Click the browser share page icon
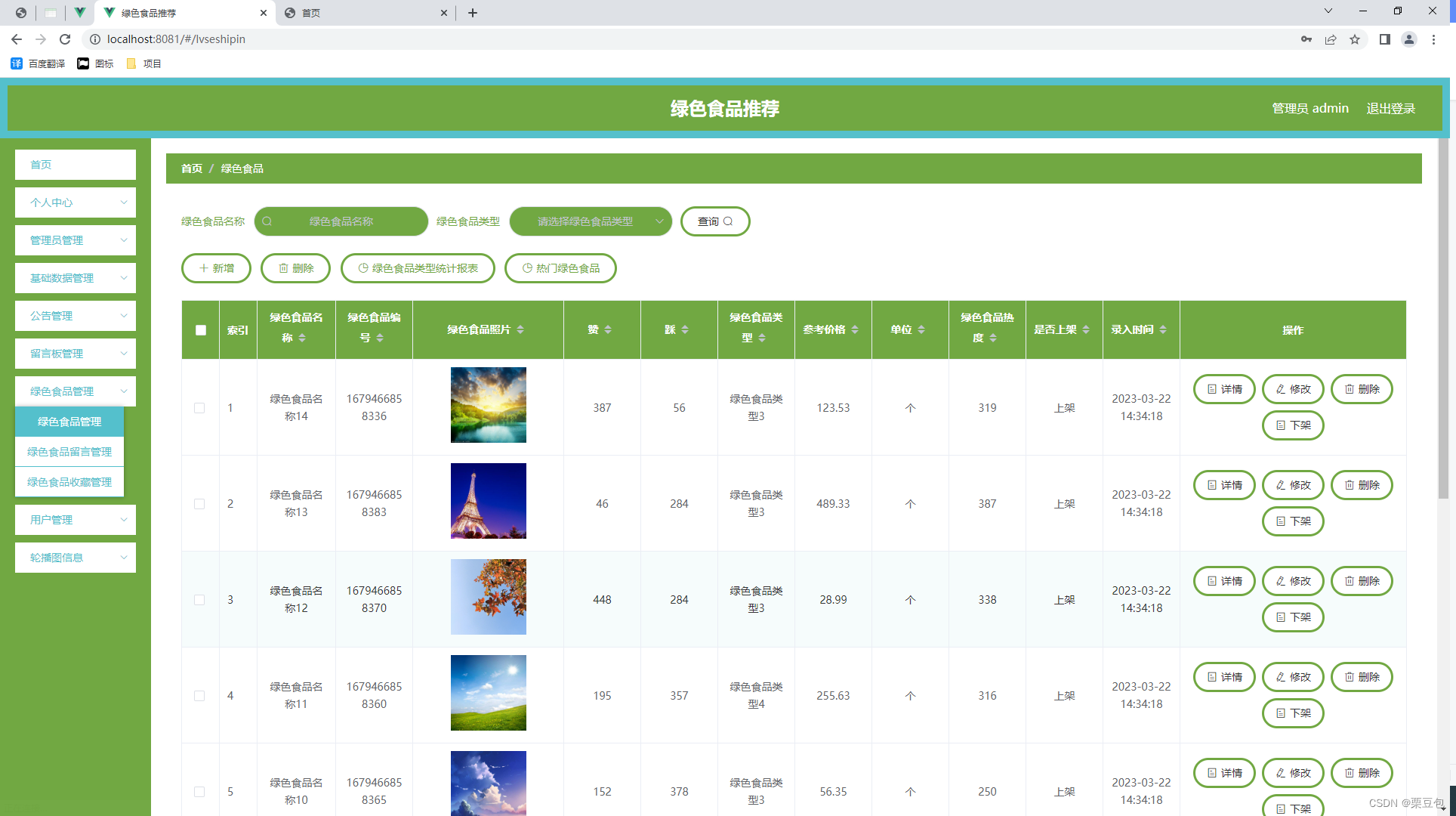 (1331, 39)
